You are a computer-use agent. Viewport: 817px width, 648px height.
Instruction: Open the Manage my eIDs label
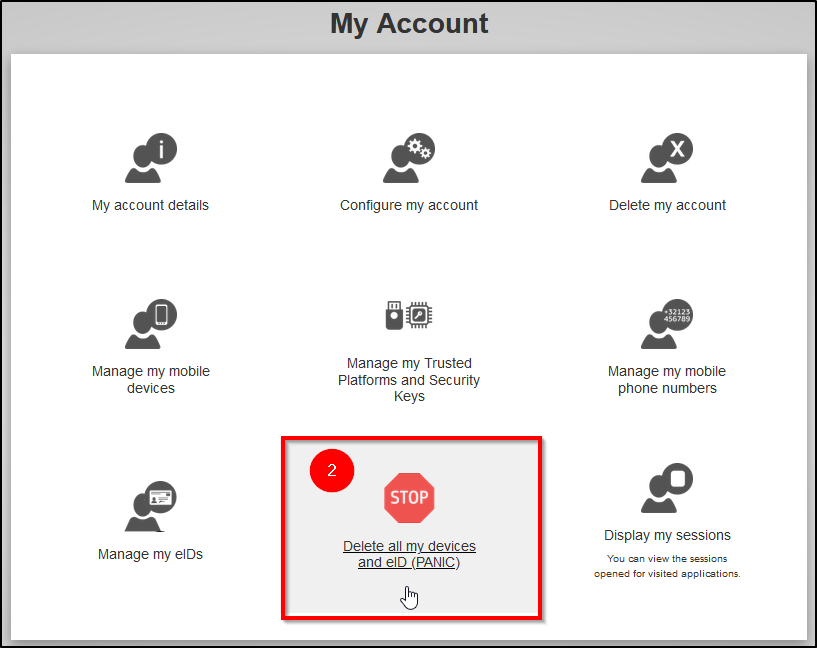click(x=151, y=554)
